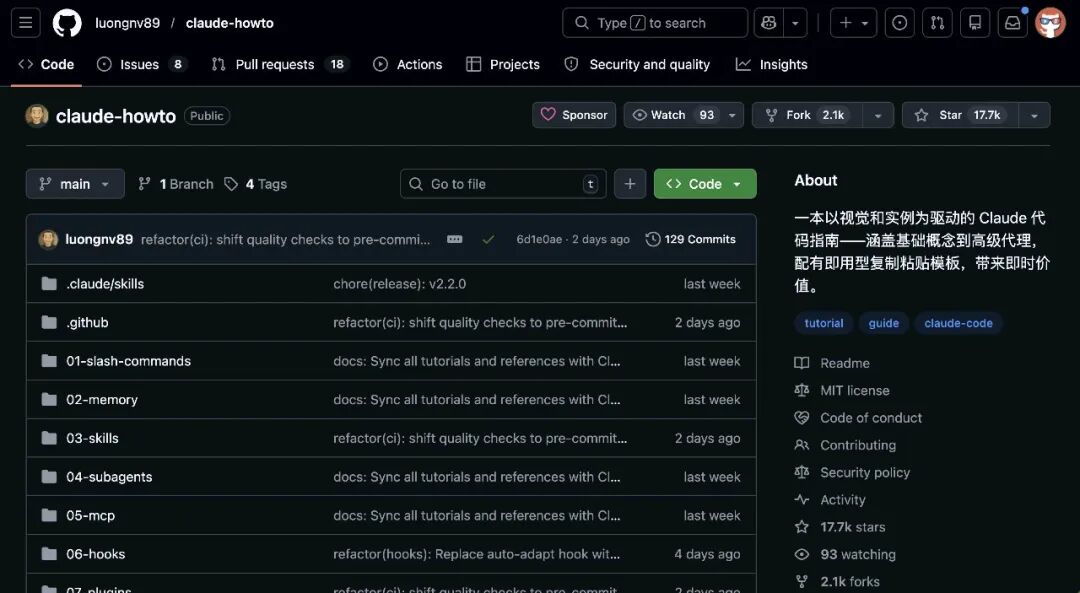Open the claude-howto breadcrumb link
Image resolution: width=1080 pixels, height=593 pixels.
tap(229, 23)
